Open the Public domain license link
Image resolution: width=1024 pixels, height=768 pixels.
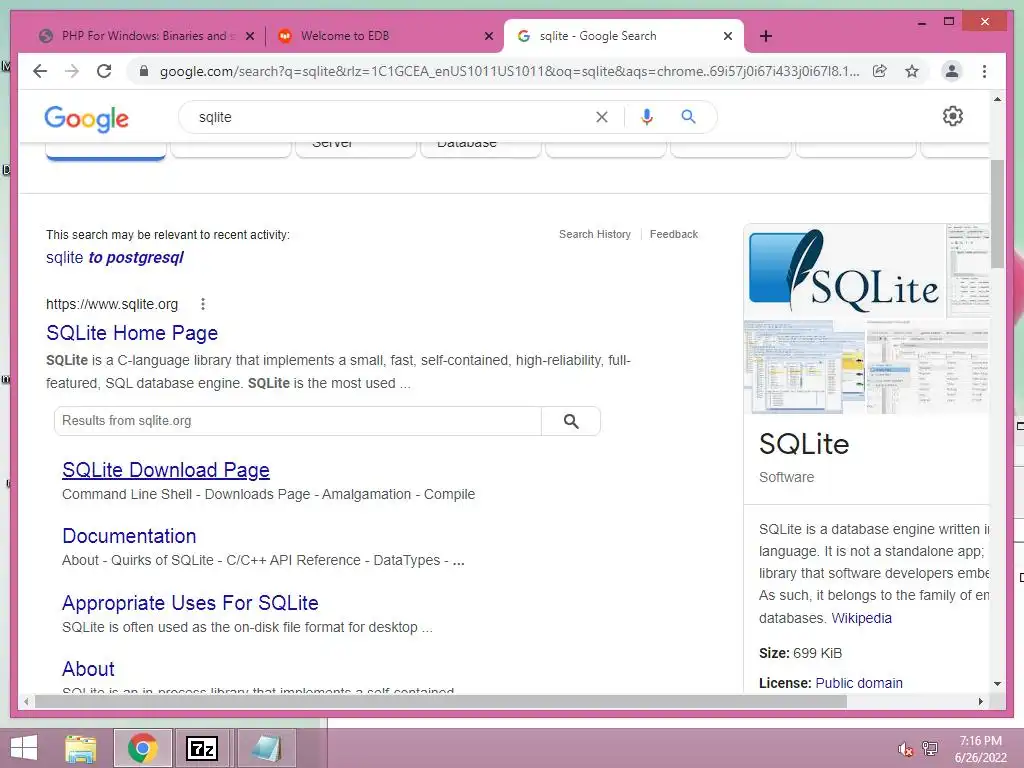(x=859, y=683)
